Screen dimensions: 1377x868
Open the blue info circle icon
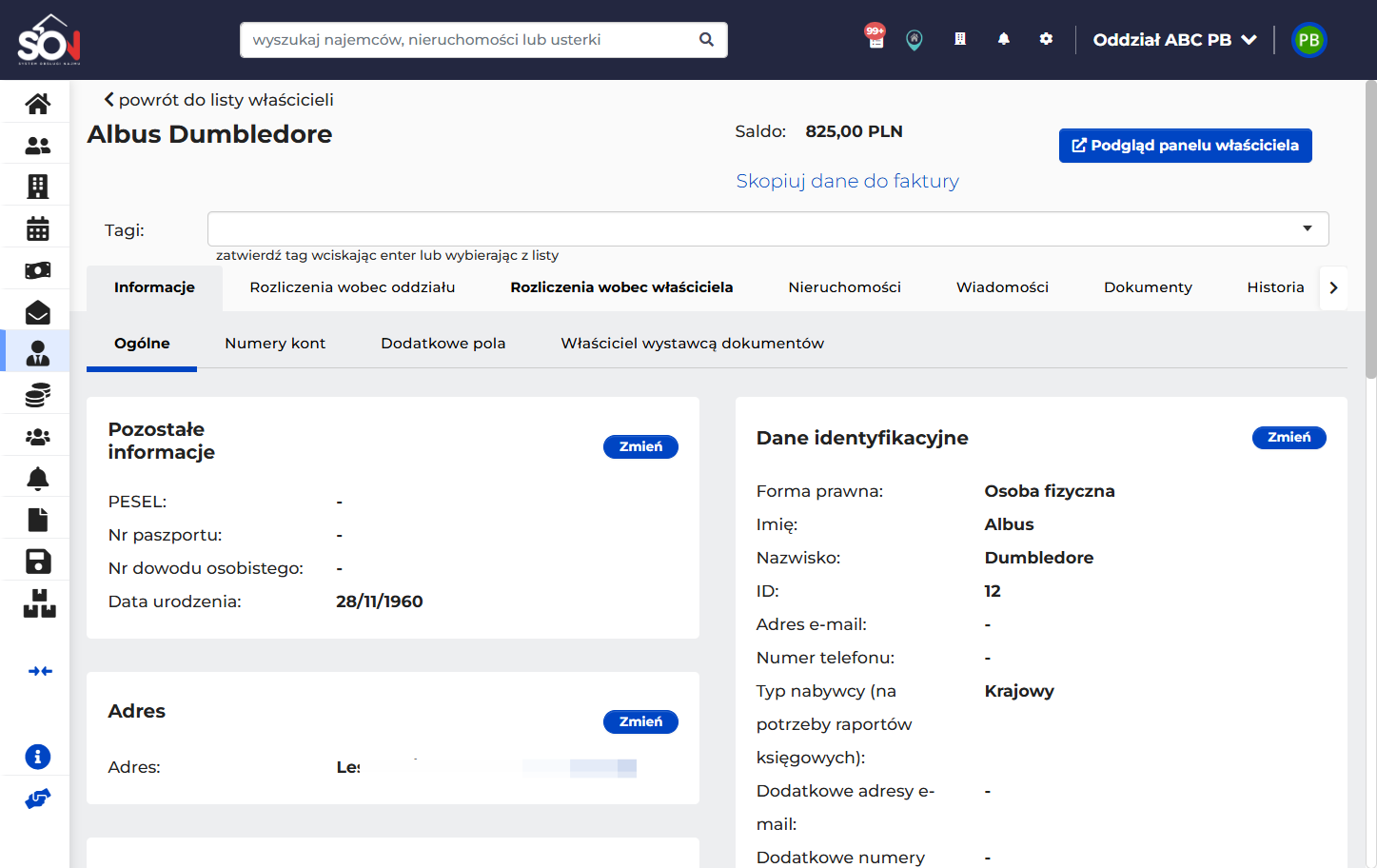[x=37, y=757]
